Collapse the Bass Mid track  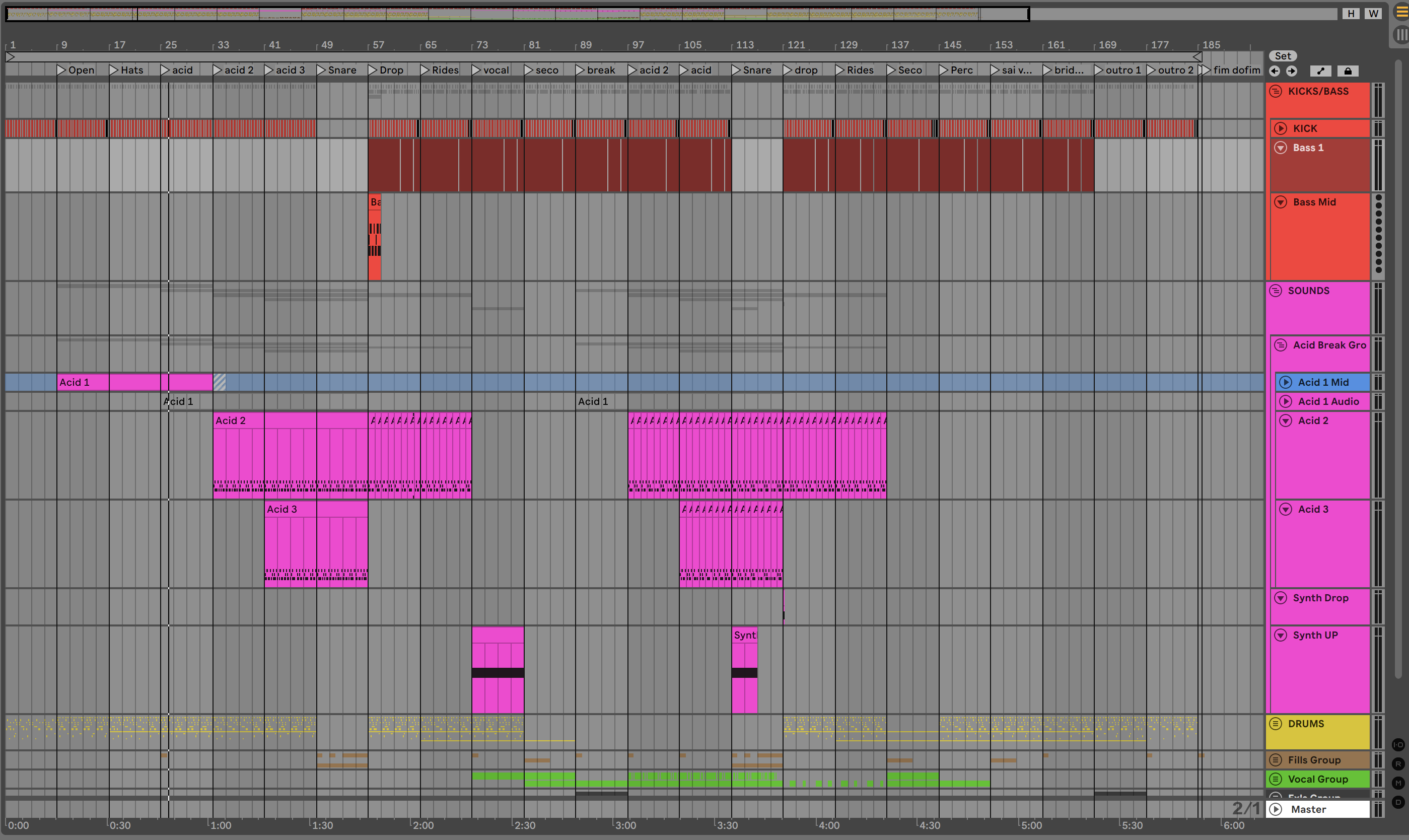1281,202
